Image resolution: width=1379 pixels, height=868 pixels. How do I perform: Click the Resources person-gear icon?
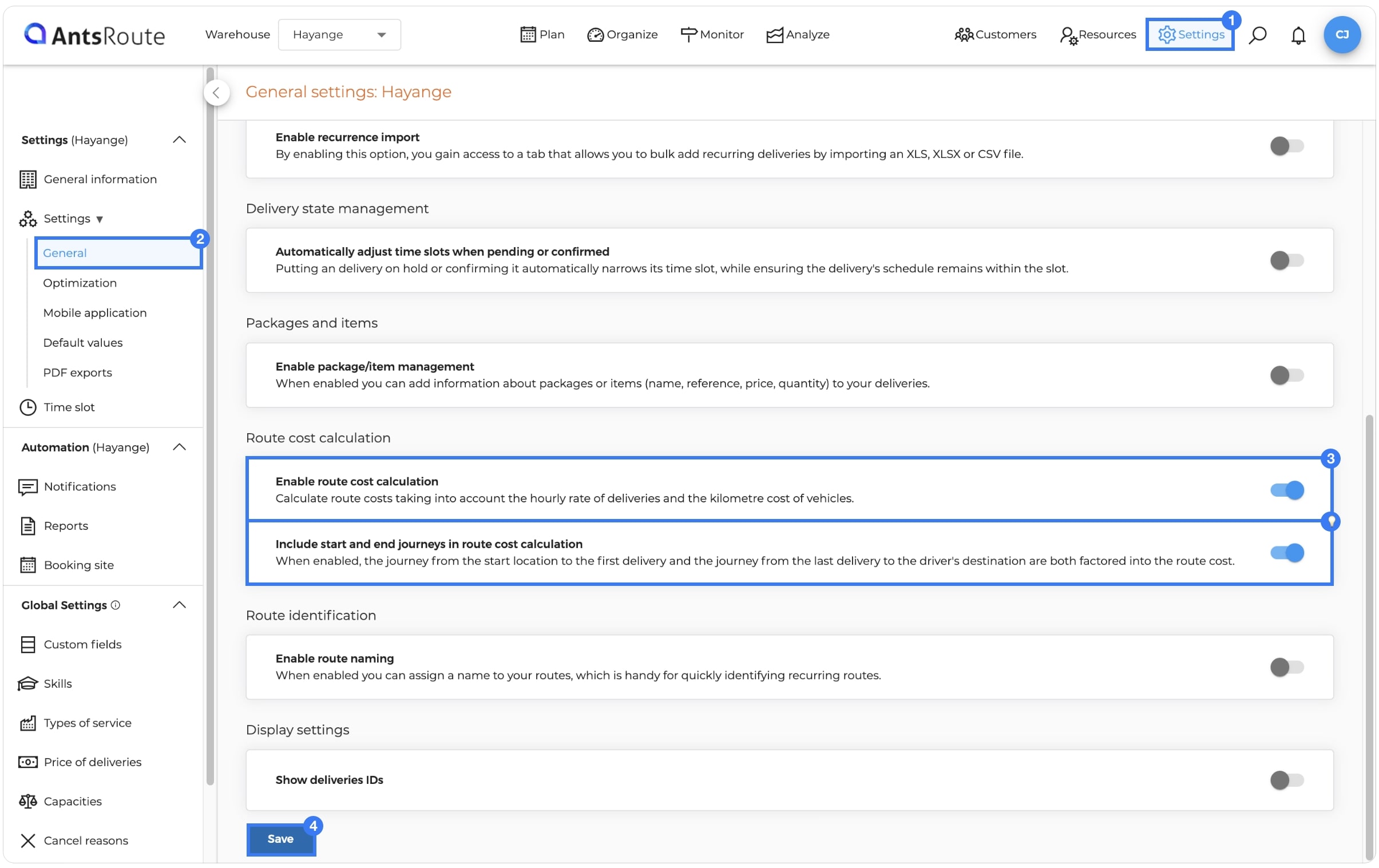point(1069,35)
